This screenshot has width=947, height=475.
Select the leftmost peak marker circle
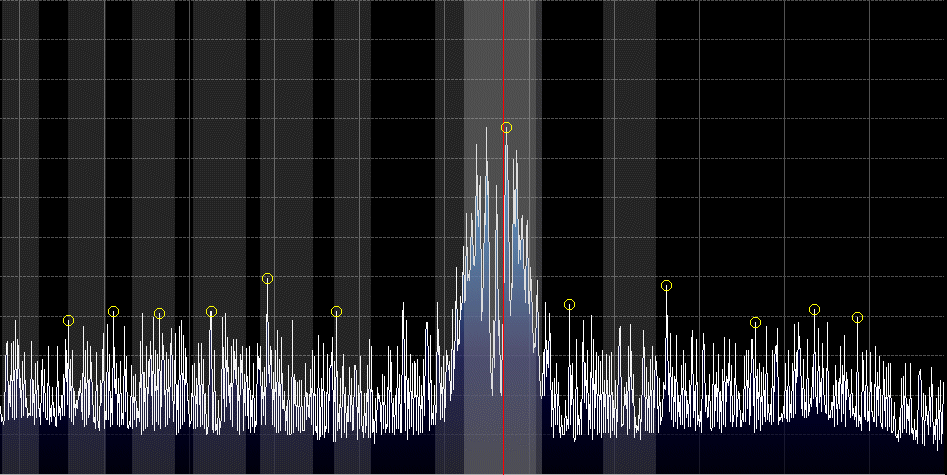point(68,320)
